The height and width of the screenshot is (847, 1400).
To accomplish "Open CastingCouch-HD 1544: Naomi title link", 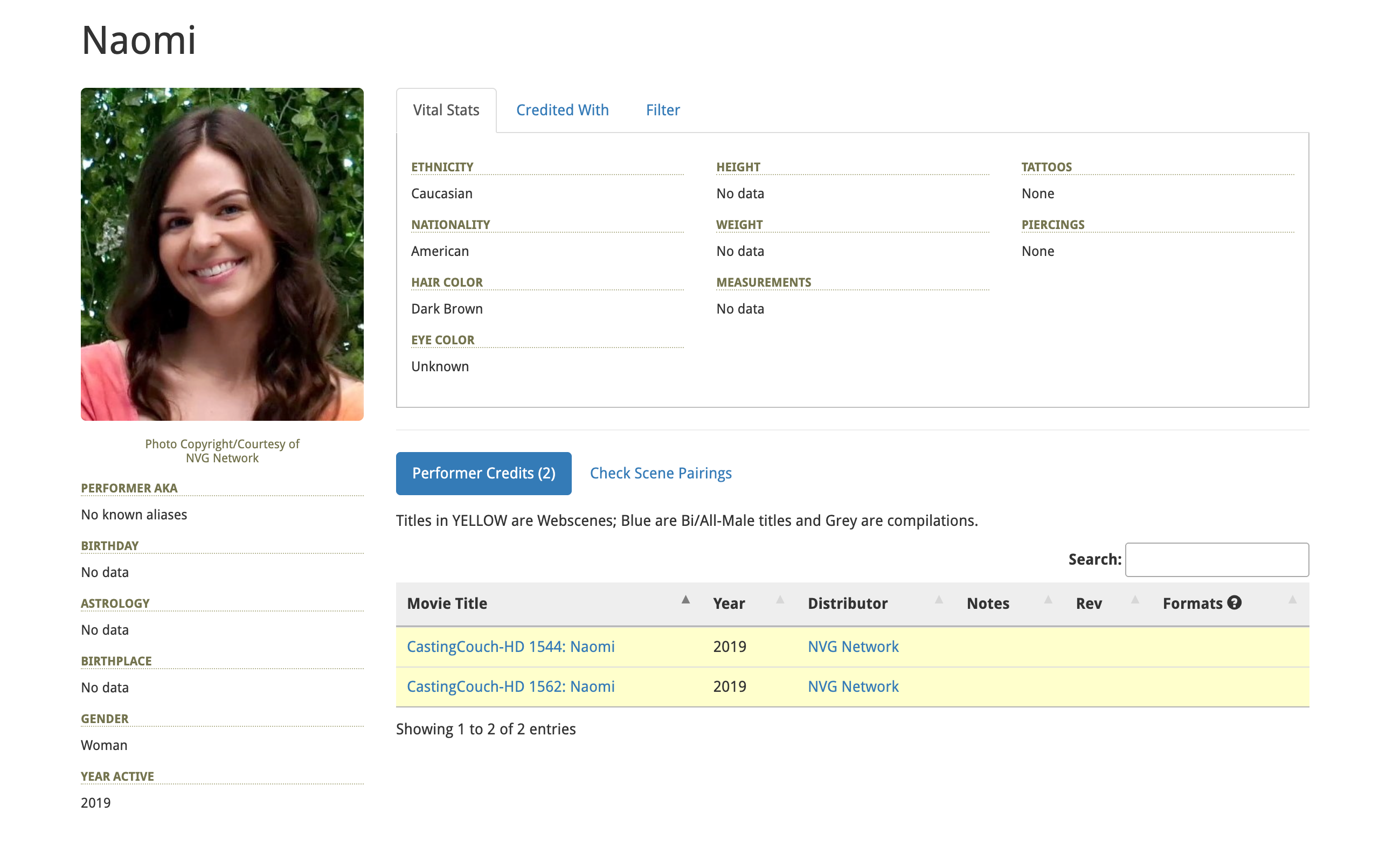I will (x=510, y=647).
